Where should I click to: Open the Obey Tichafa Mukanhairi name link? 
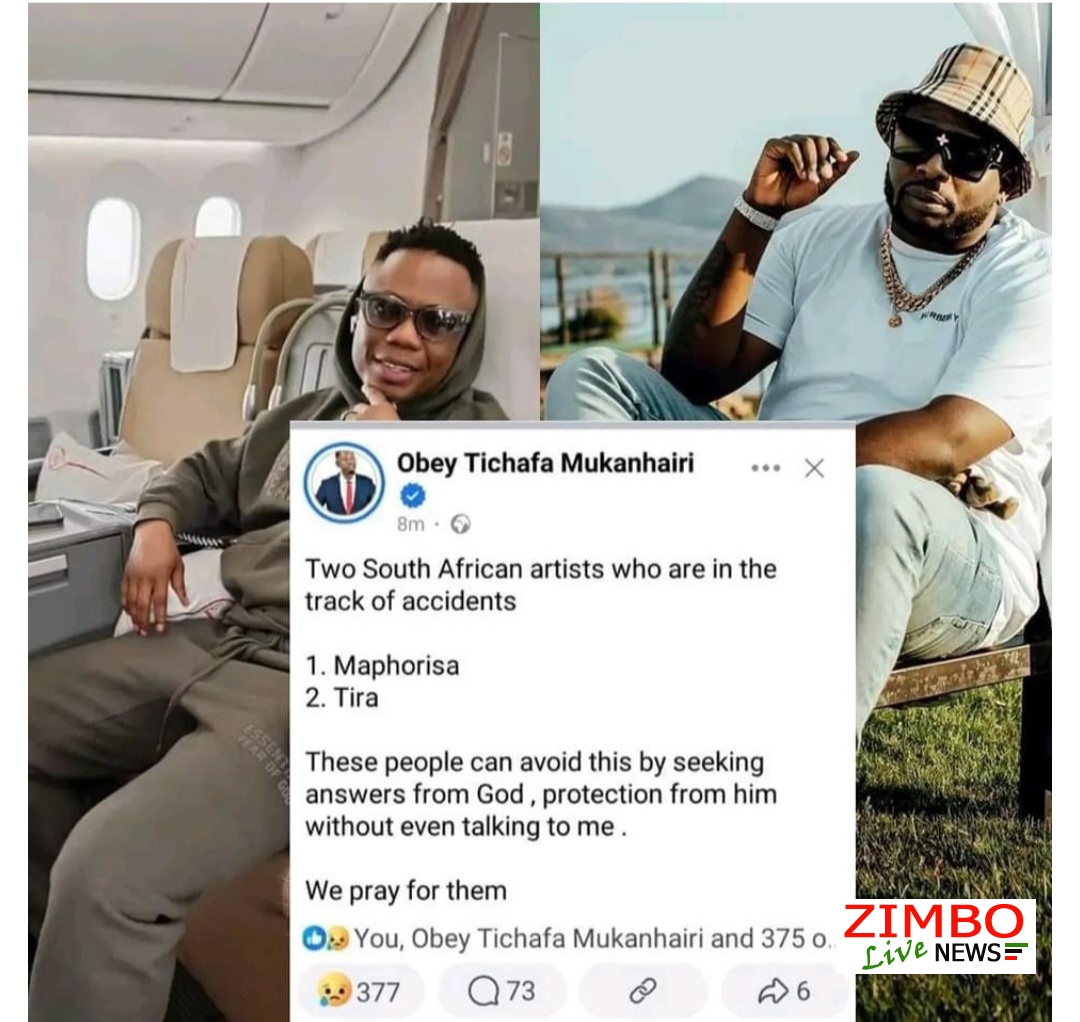click(x=545, y=463)
